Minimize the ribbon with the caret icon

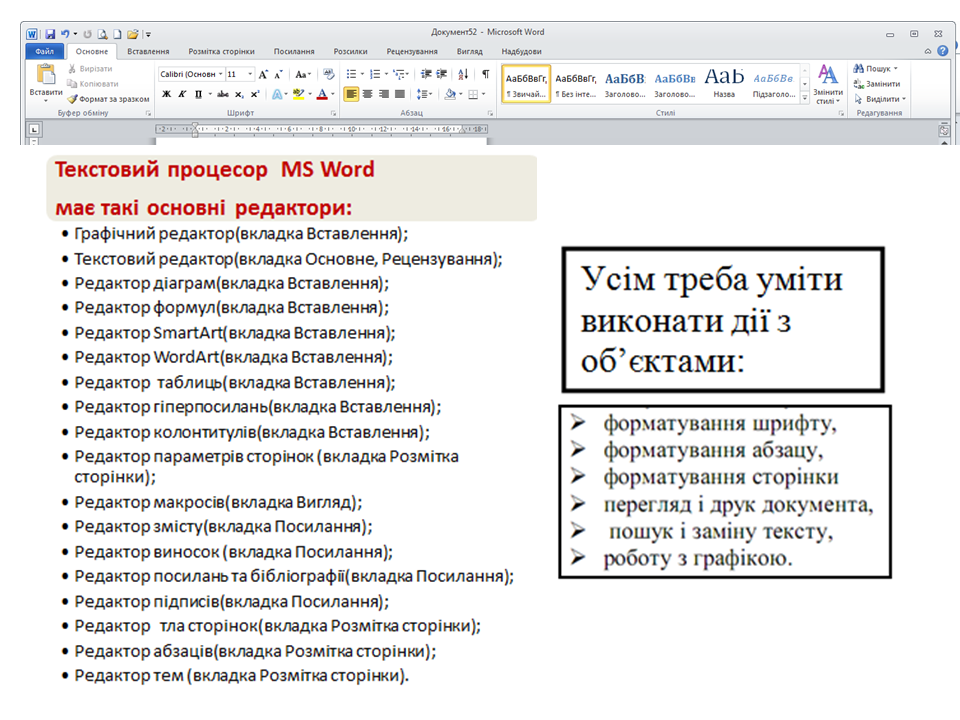(x=928, y=51)
